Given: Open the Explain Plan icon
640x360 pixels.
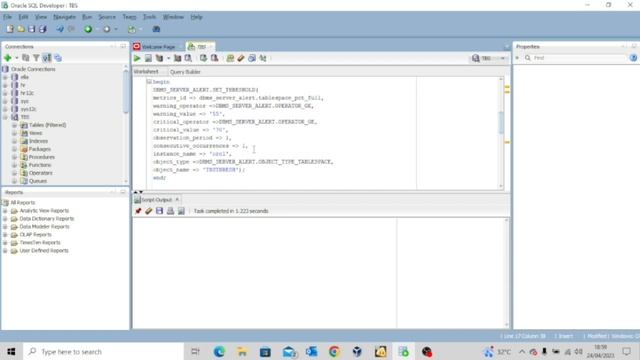Looking at the screenshot, I should point(160,58).
